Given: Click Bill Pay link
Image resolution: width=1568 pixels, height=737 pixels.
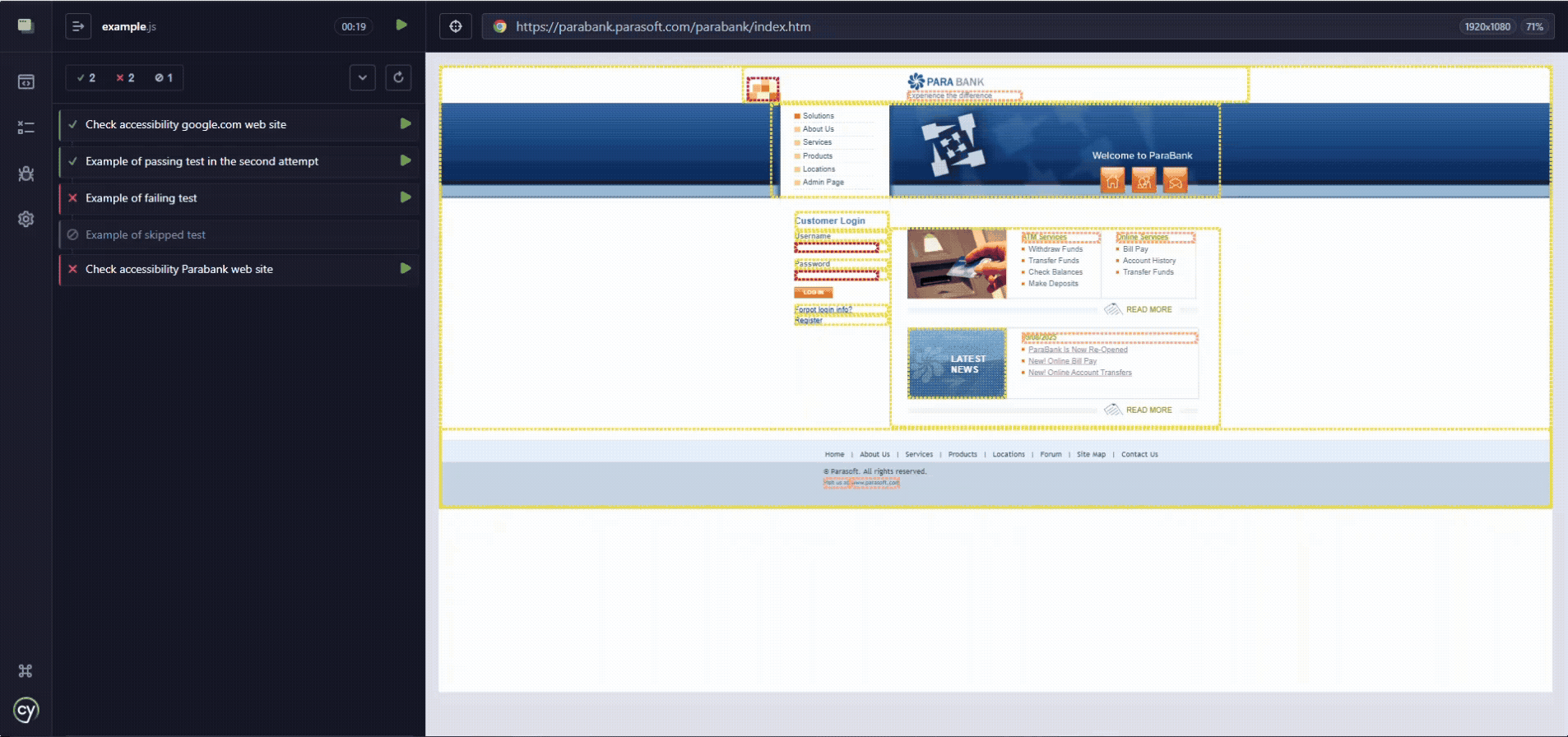Looking at the screenshot, I should point(1135,249).
